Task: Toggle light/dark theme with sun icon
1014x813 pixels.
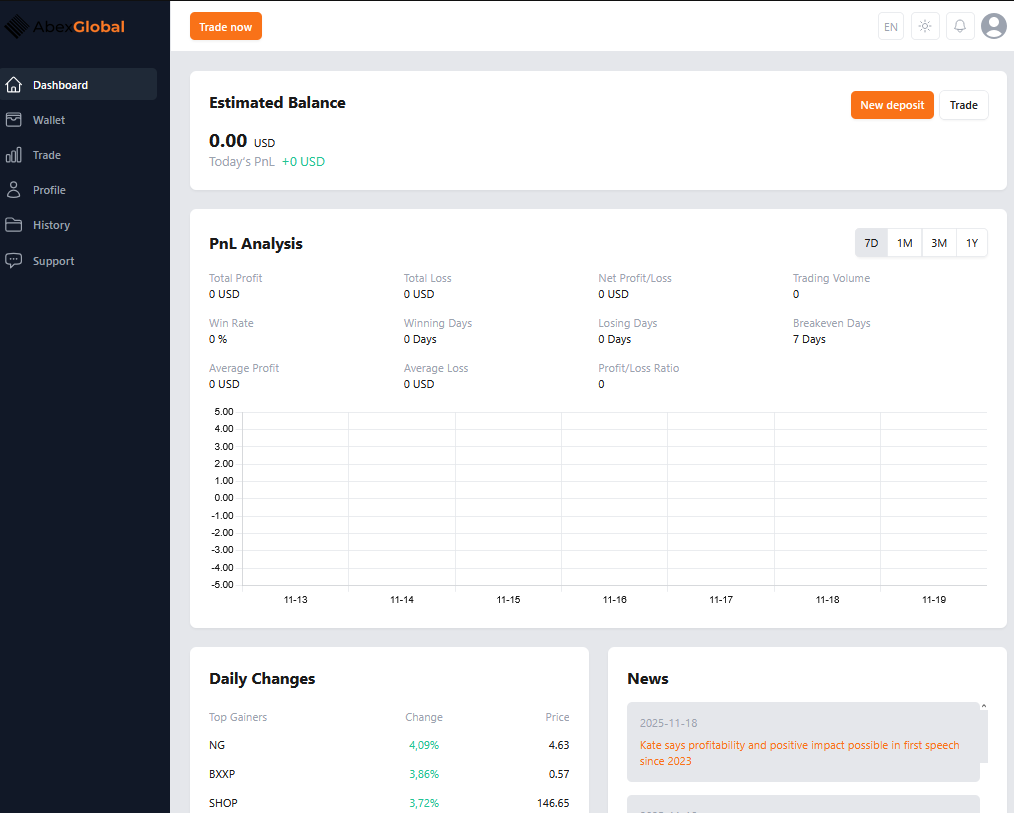Action: pos(925,26)
